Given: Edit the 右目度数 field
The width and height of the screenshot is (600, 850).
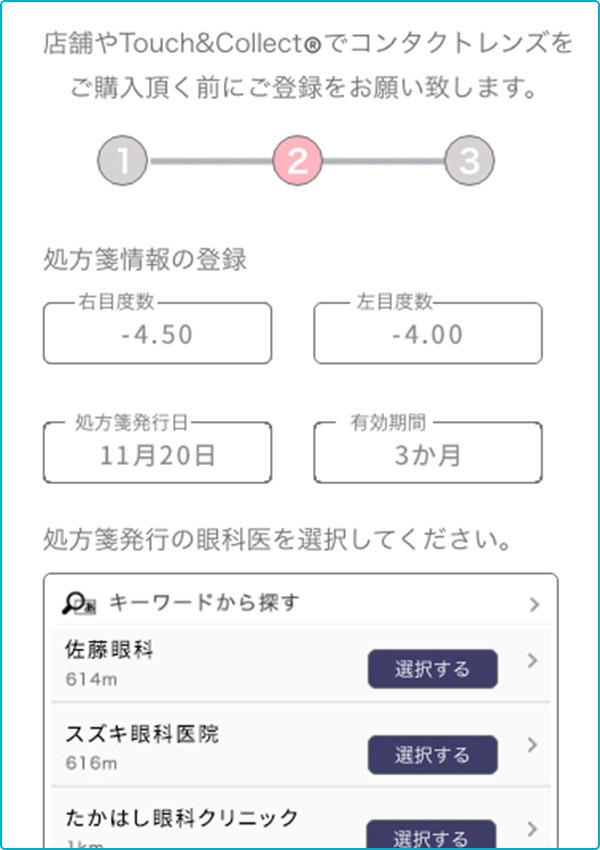Looking at the screenshot, I should tap(157, 334).
